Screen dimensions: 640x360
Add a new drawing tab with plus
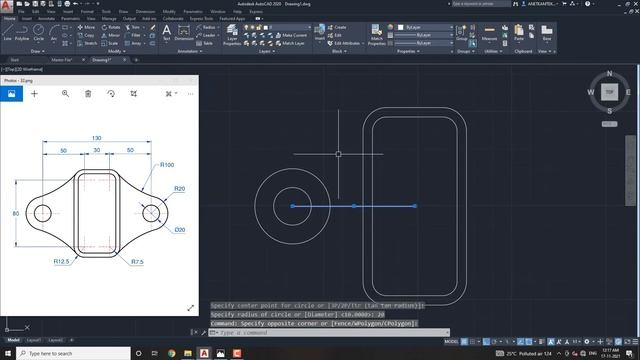tap(136, 60)
